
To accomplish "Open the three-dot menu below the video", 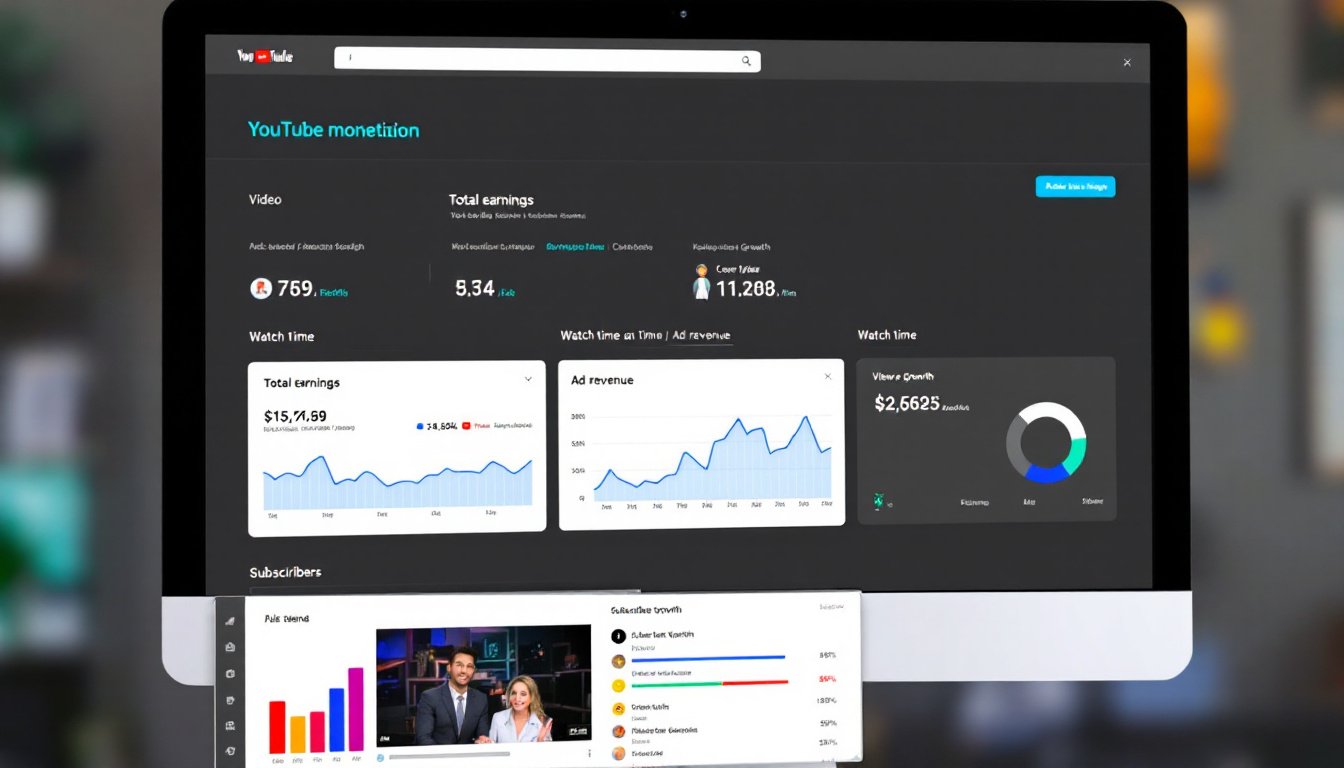I will tap(590, 753).
